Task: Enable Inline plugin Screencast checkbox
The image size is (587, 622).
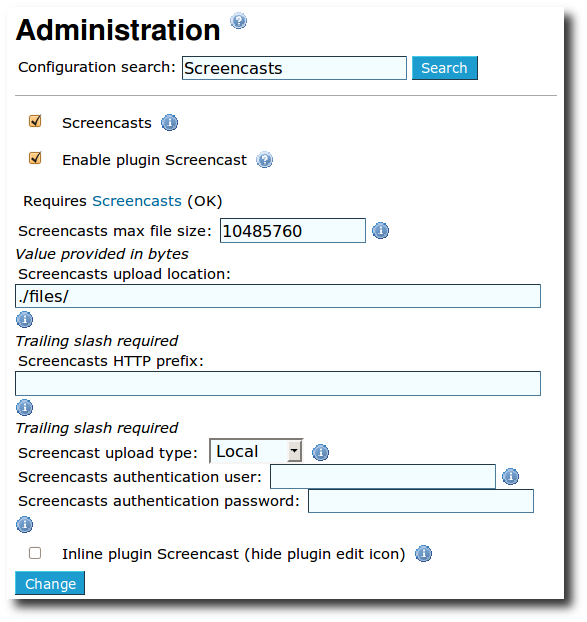Action: tap(35, 553)
